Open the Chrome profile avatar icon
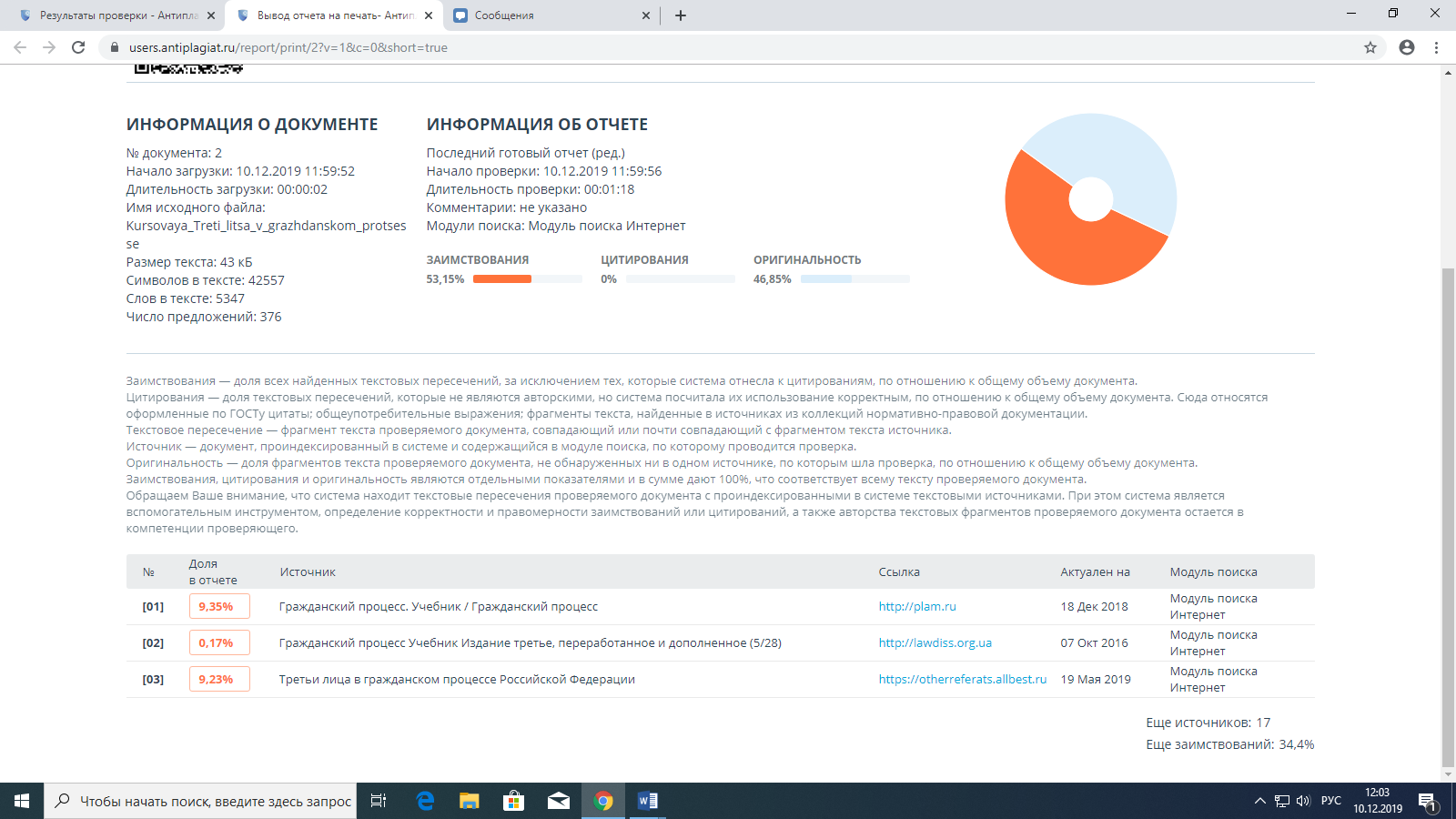The image size is (1456, 819). 1407,47
